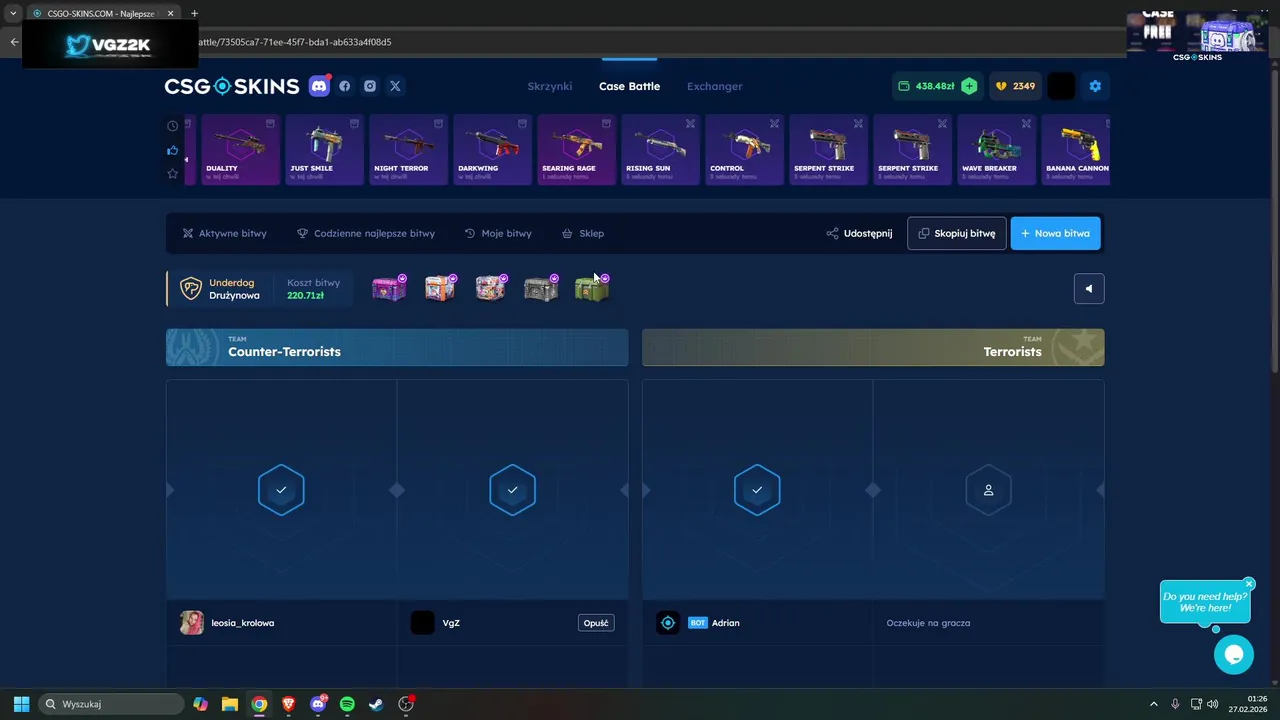1280x720 pixels.
Task: Click leosia_krolowa's ready checkmark hexagon
Action: coord(281,490)
